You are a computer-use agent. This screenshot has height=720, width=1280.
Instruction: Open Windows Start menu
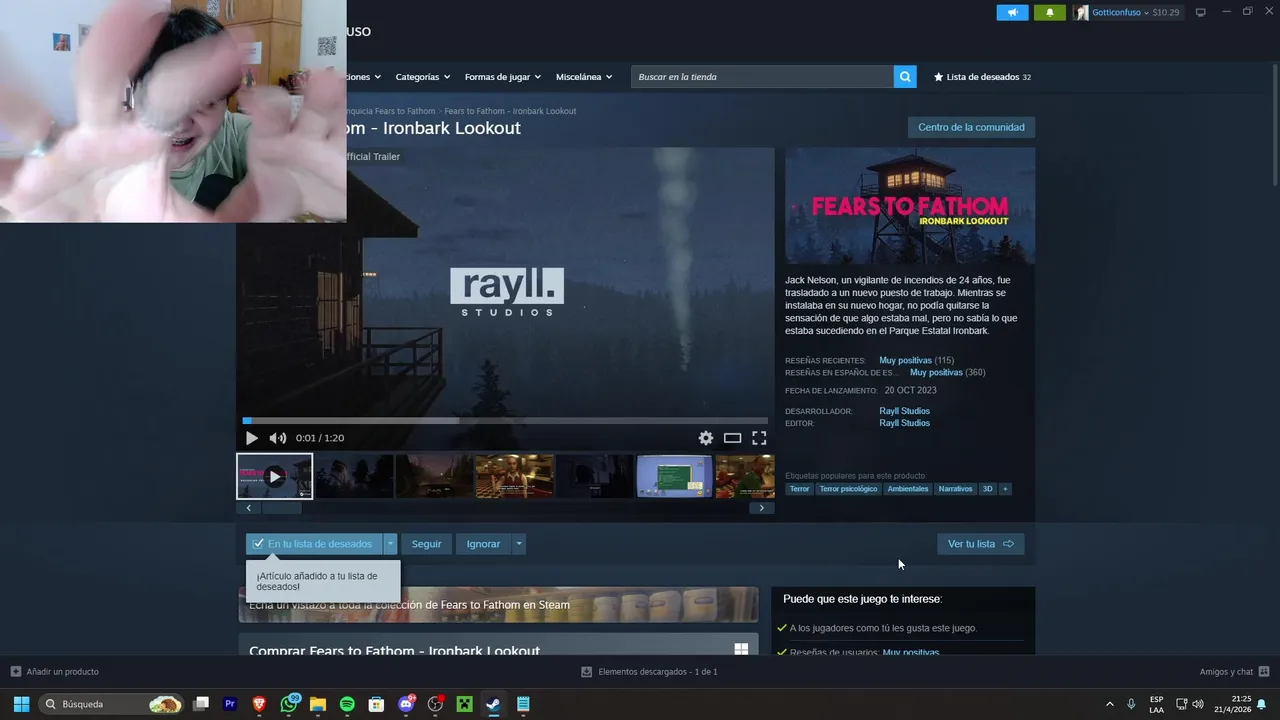click(21, 704)
